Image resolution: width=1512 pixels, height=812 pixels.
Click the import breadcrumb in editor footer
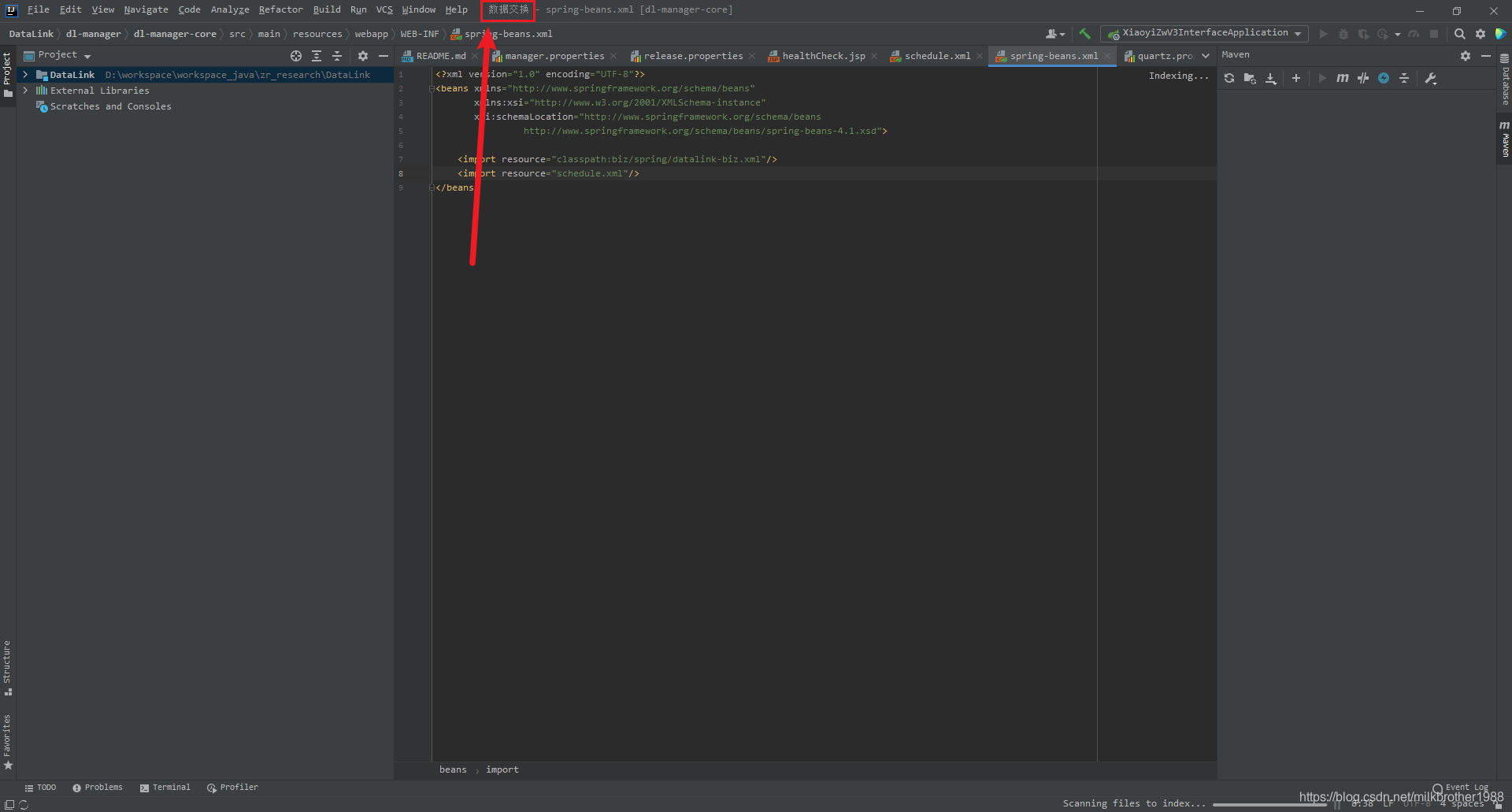pos(502,769)
